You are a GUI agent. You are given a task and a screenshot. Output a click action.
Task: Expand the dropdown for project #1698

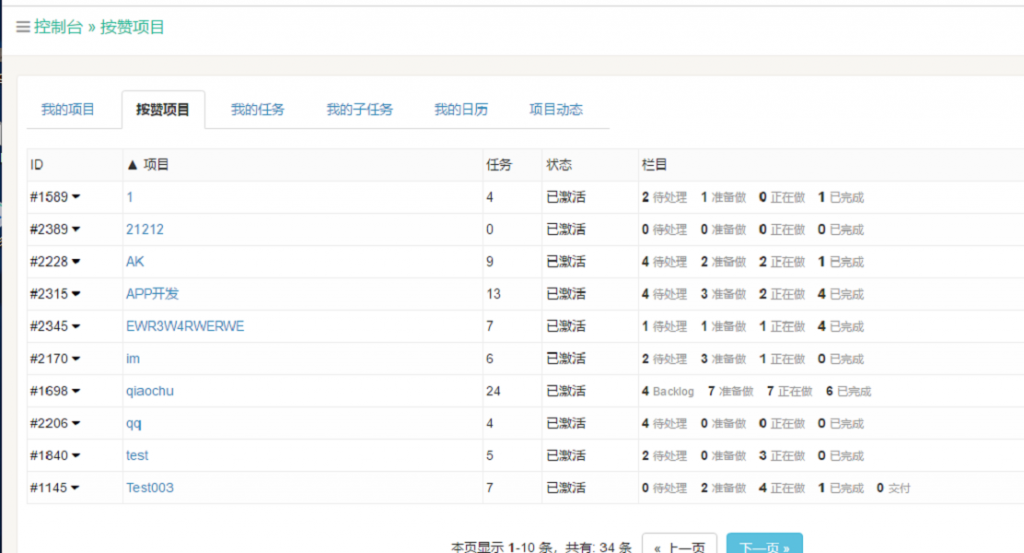pos(76,390)
